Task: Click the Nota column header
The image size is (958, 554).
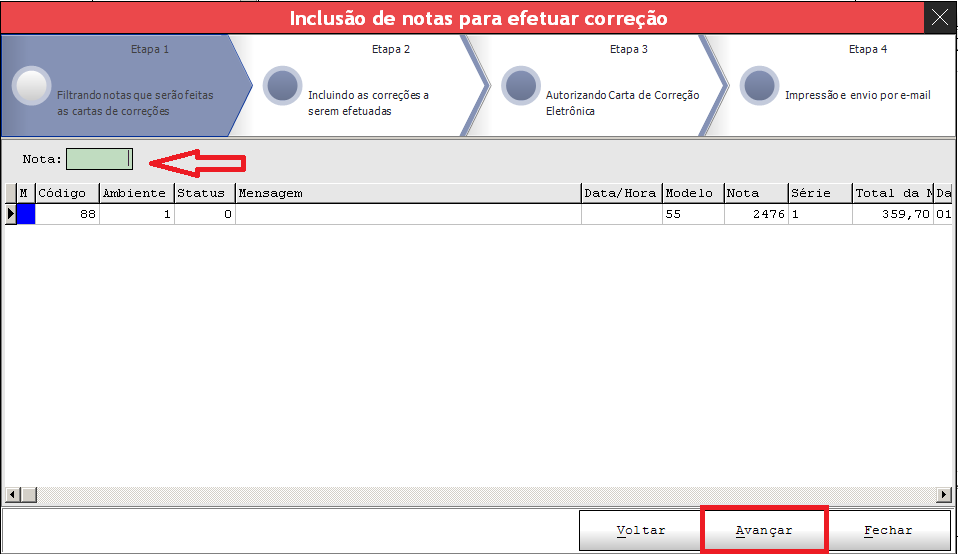Action: [756, 193]
